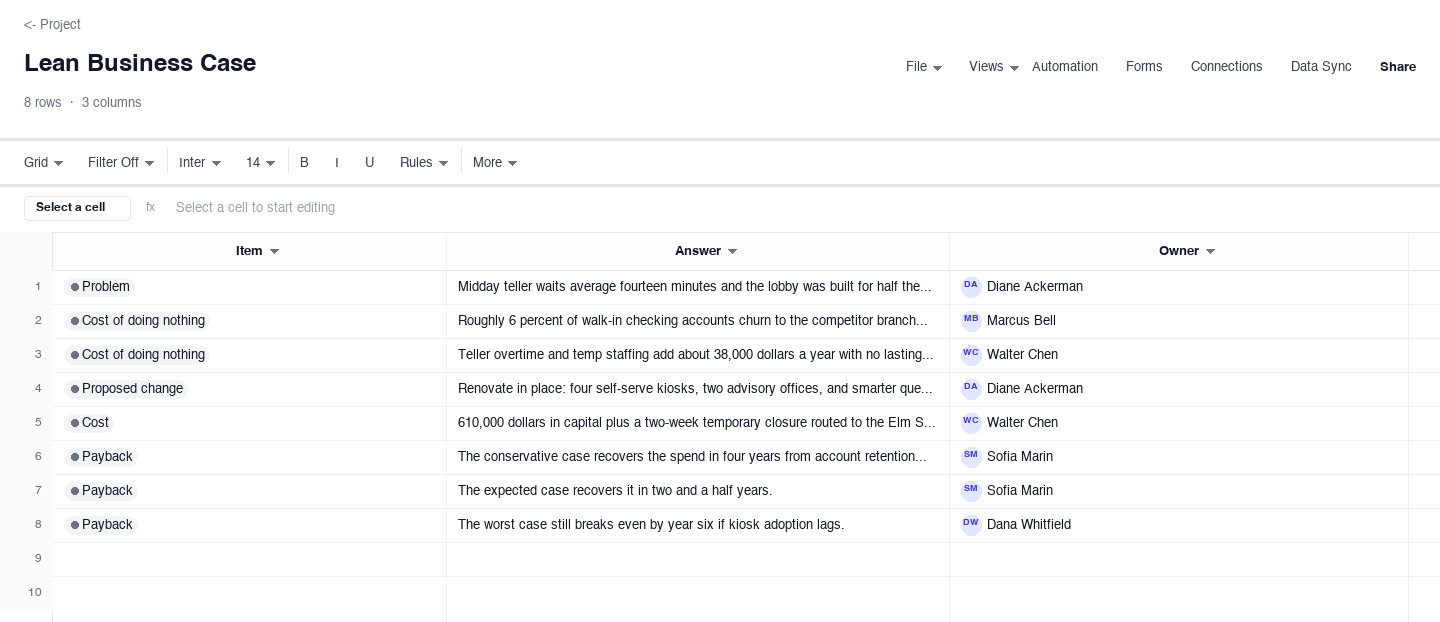Screen dimensions: 1440x622
Task: Click the fx formula icon
Action: tap(150, 208)
